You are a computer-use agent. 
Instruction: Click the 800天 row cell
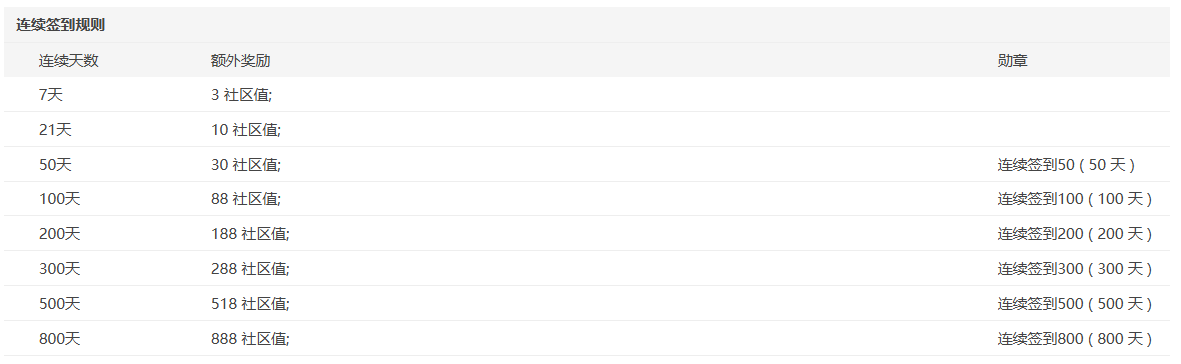coord(60,338)
